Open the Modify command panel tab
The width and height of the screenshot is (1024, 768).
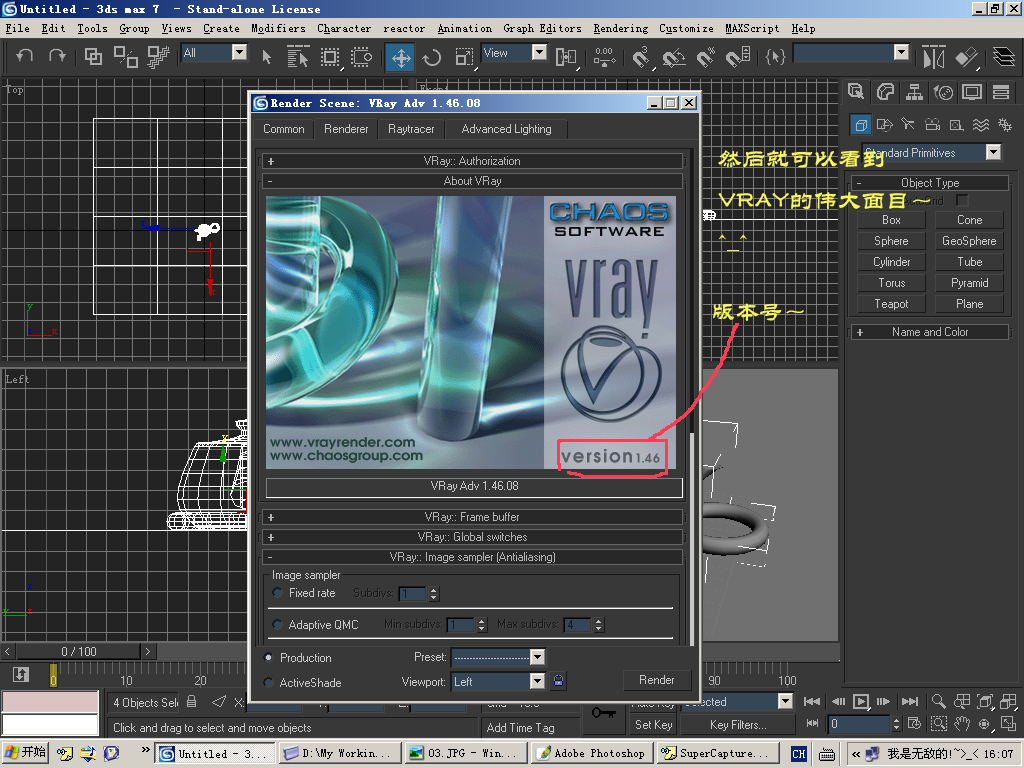coord(885,91)
